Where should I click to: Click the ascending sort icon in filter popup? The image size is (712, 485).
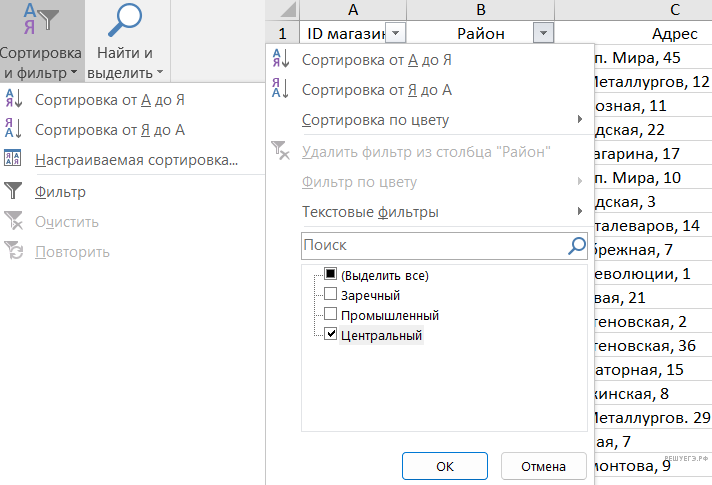(280, 60)
